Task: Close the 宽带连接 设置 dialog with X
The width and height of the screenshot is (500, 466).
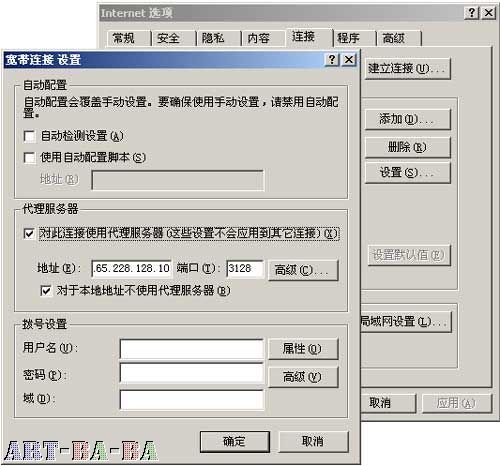Action: pos(349,60)
